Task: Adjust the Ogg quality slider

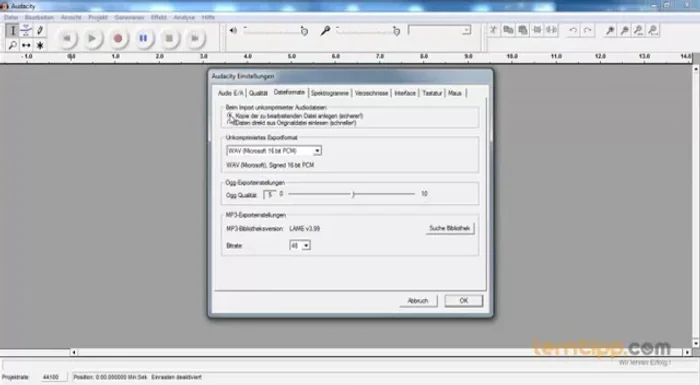Action: tap(353, 194)
